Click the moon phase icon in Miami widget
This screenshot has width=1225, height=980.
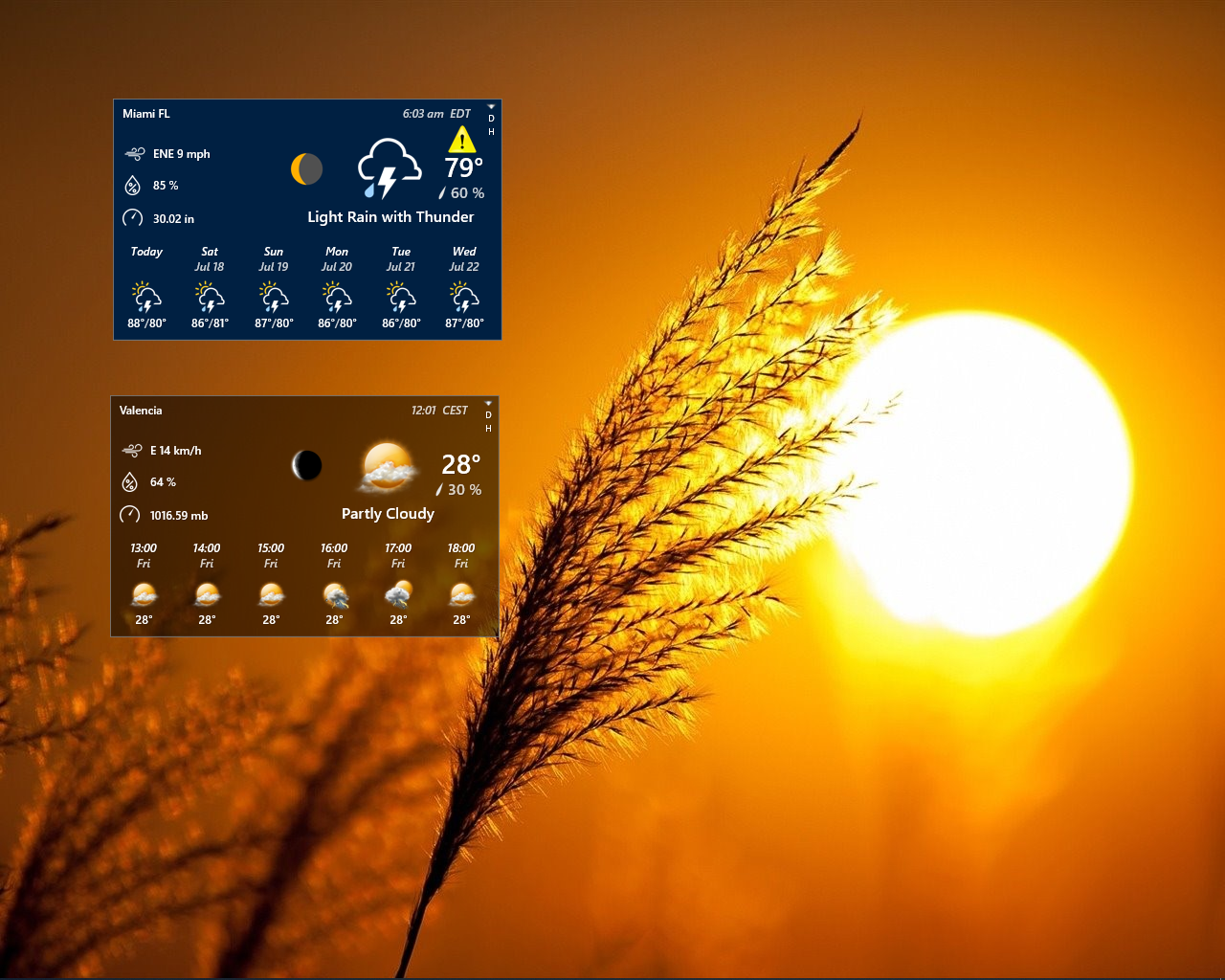coord(307,169)
